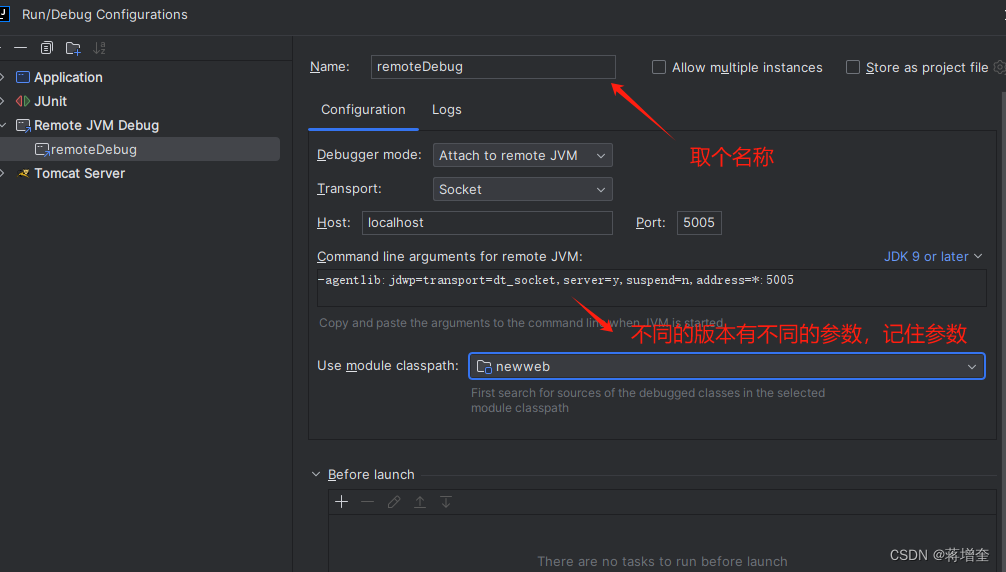Click the 'Transport:' label

349,189
